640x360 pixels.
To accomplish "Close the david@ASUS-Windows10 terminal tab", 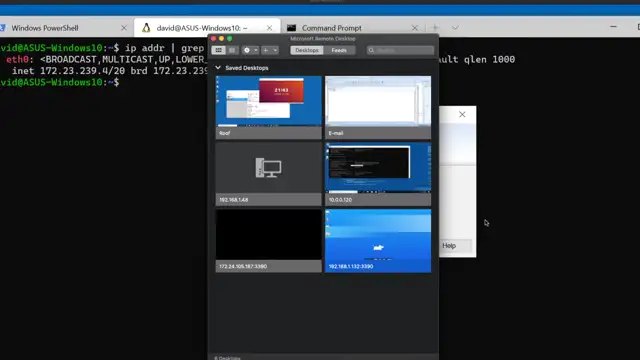I will 269,28.
